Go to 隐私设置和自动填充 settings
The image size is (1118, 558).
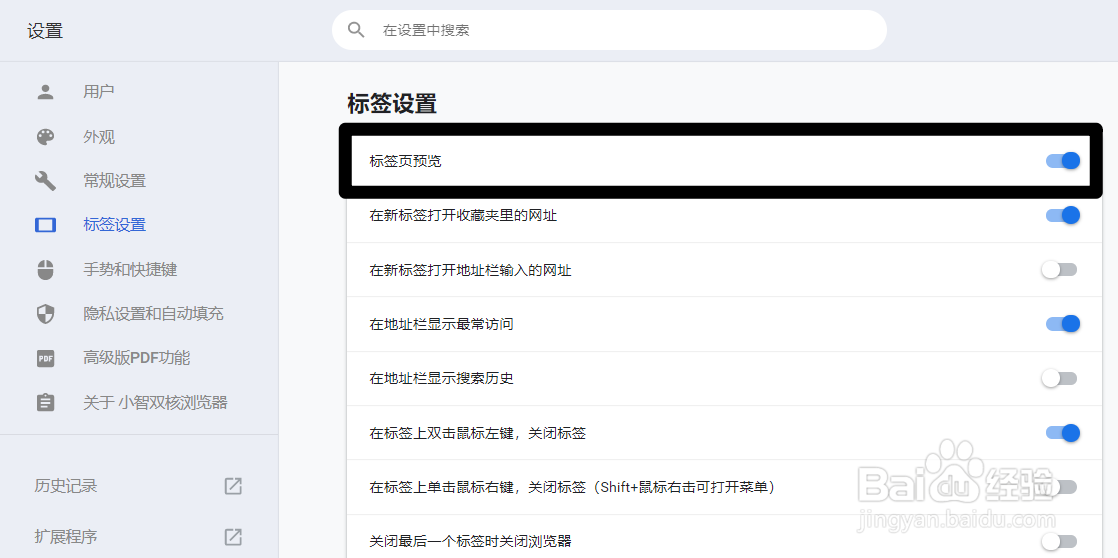(153, 314)
